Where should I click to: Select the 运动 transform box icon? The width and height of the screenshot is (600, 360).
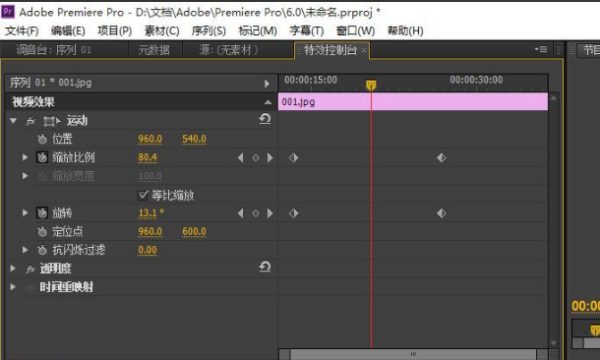51,121
